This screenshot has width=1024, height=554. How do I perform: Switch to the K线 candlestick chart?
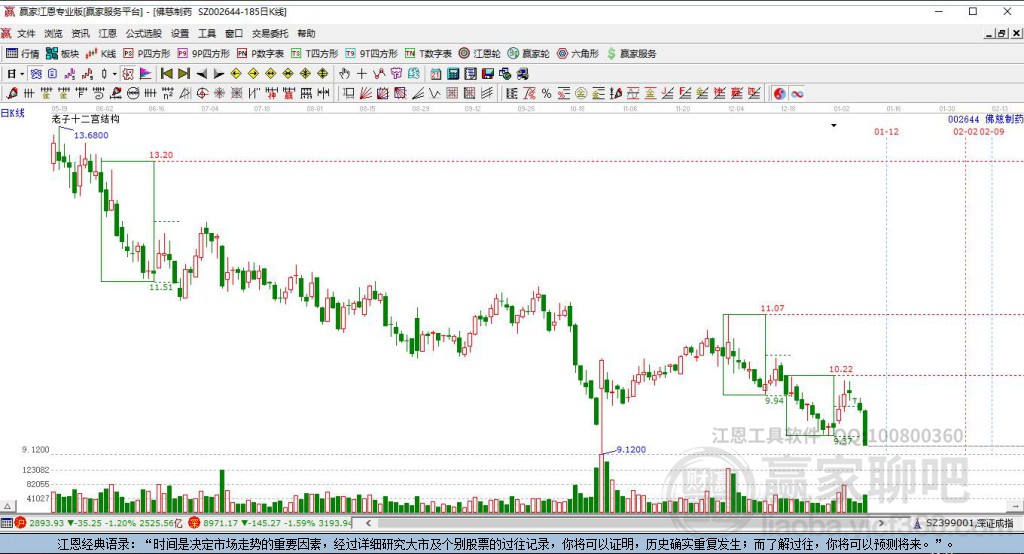[101, 54]
